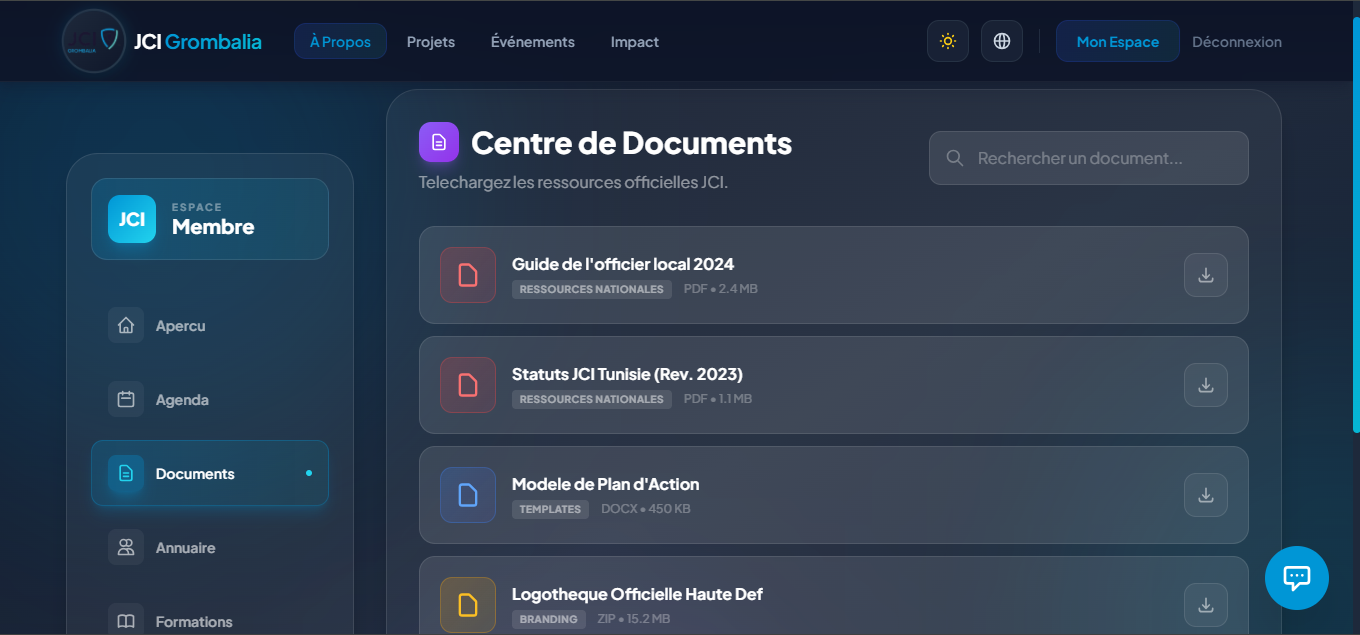Download Modele de Plan d'Action
The height and width of the screenshot is (635, 1360).
coord(1206,495)
